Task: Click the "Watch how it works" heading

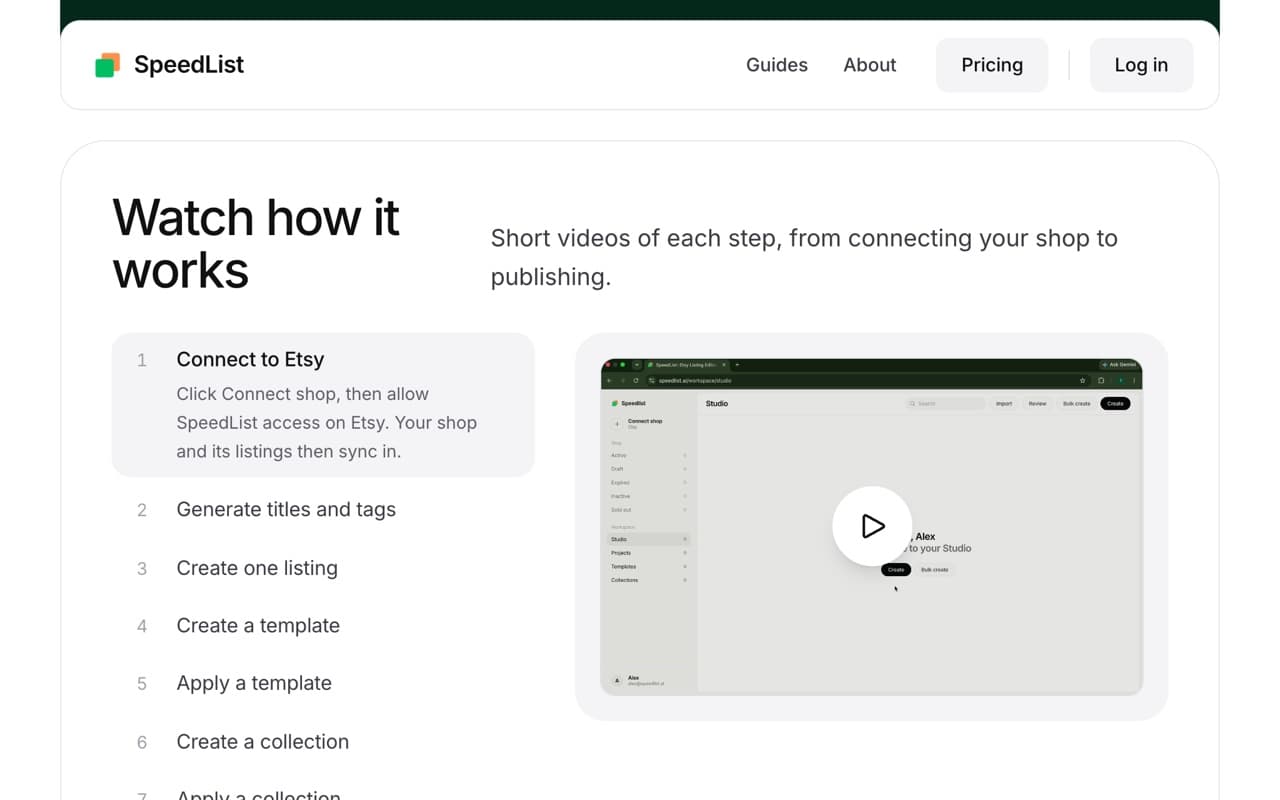Action: click(256, 244)
